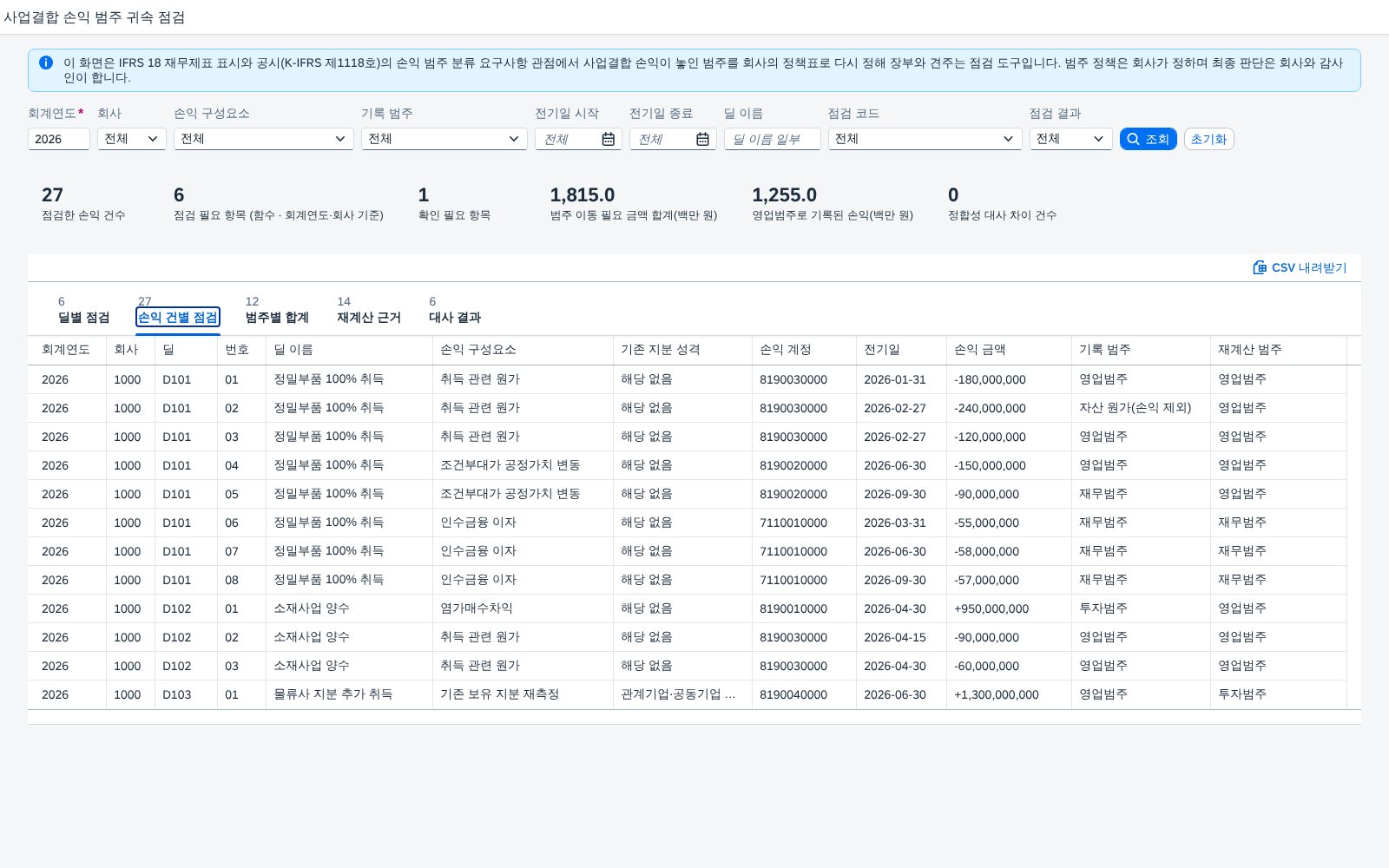This screenshot has height=868, width=1389.
Task: Click the posting date 2026-01-31
Action: 894,379
